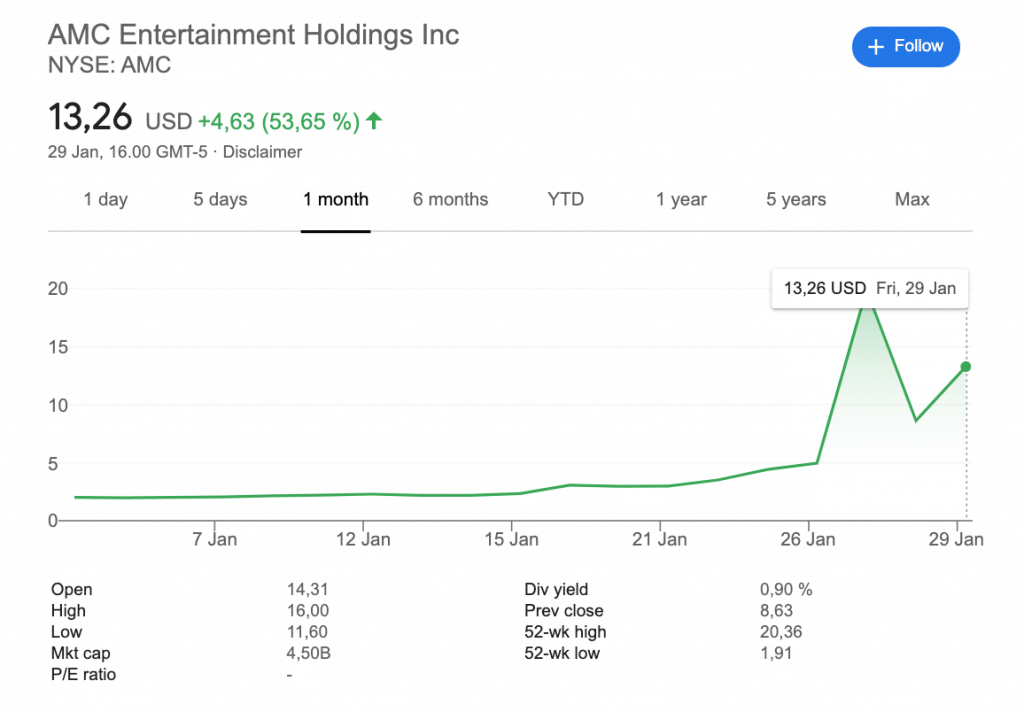Image resolution: width=1024 pixels, height=712 pixels.
Task: Click the green data point on 29 Jan
Action: (966, 367)
